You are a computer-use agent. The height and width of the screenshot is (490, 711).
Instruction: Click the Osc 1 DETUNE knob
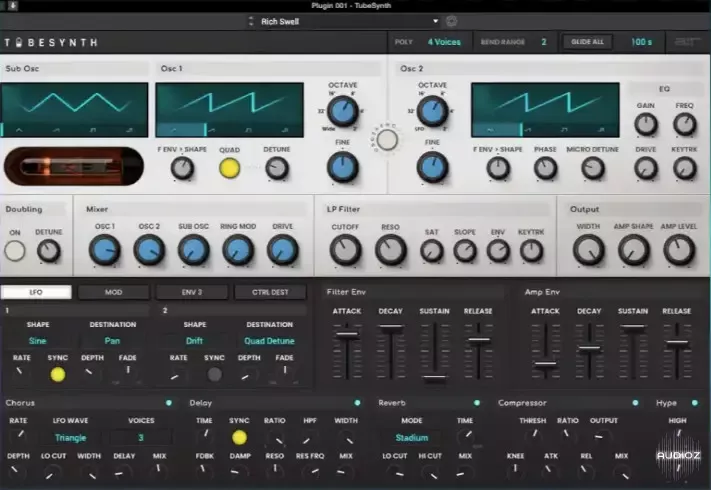tap(277, 168)
